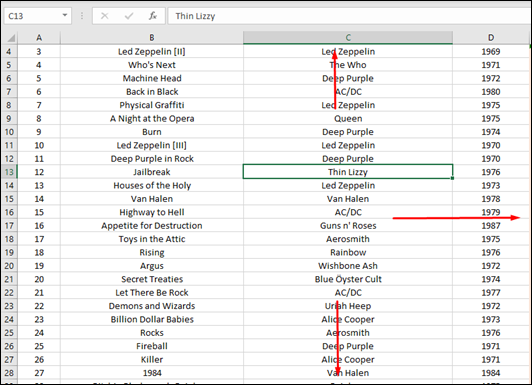Image resolution: width=532 pixels, height=385 pixels.
Task: Select the Wishbone Ash cell
Action: coord(348,266)
